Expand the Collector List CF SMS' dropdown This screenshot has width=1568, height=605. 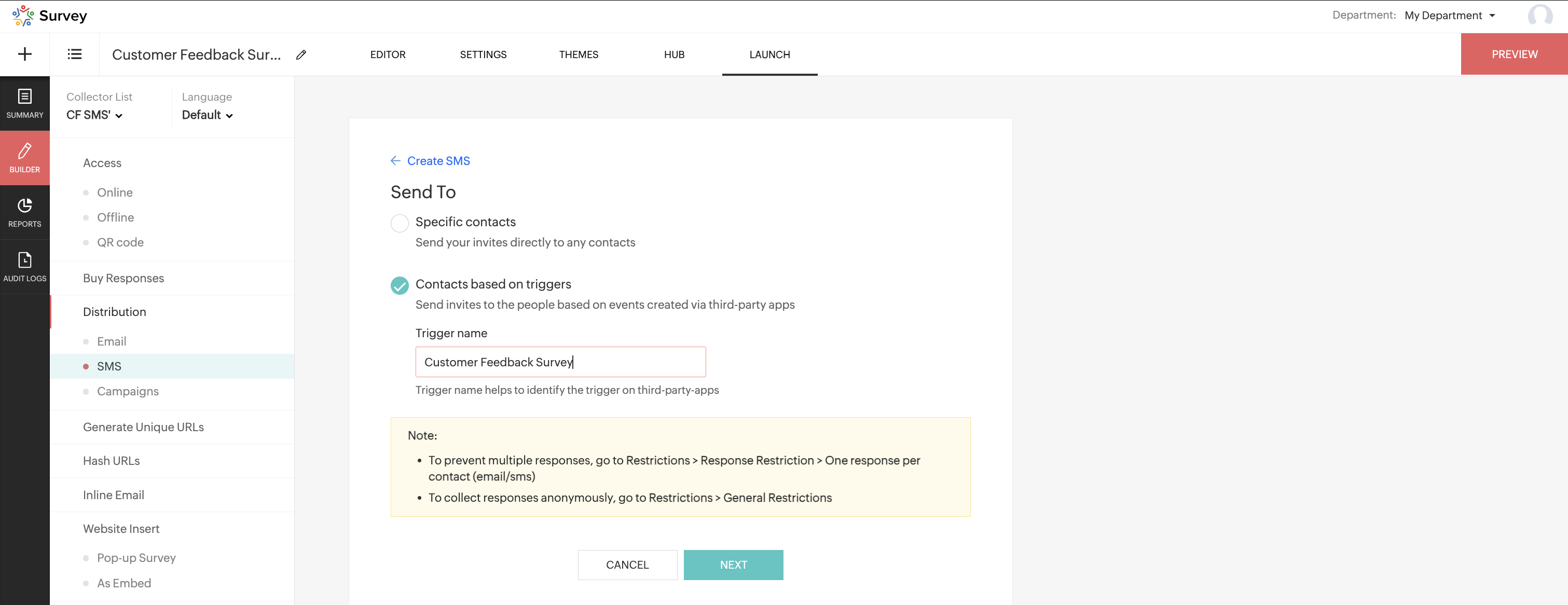coord(94,115)
